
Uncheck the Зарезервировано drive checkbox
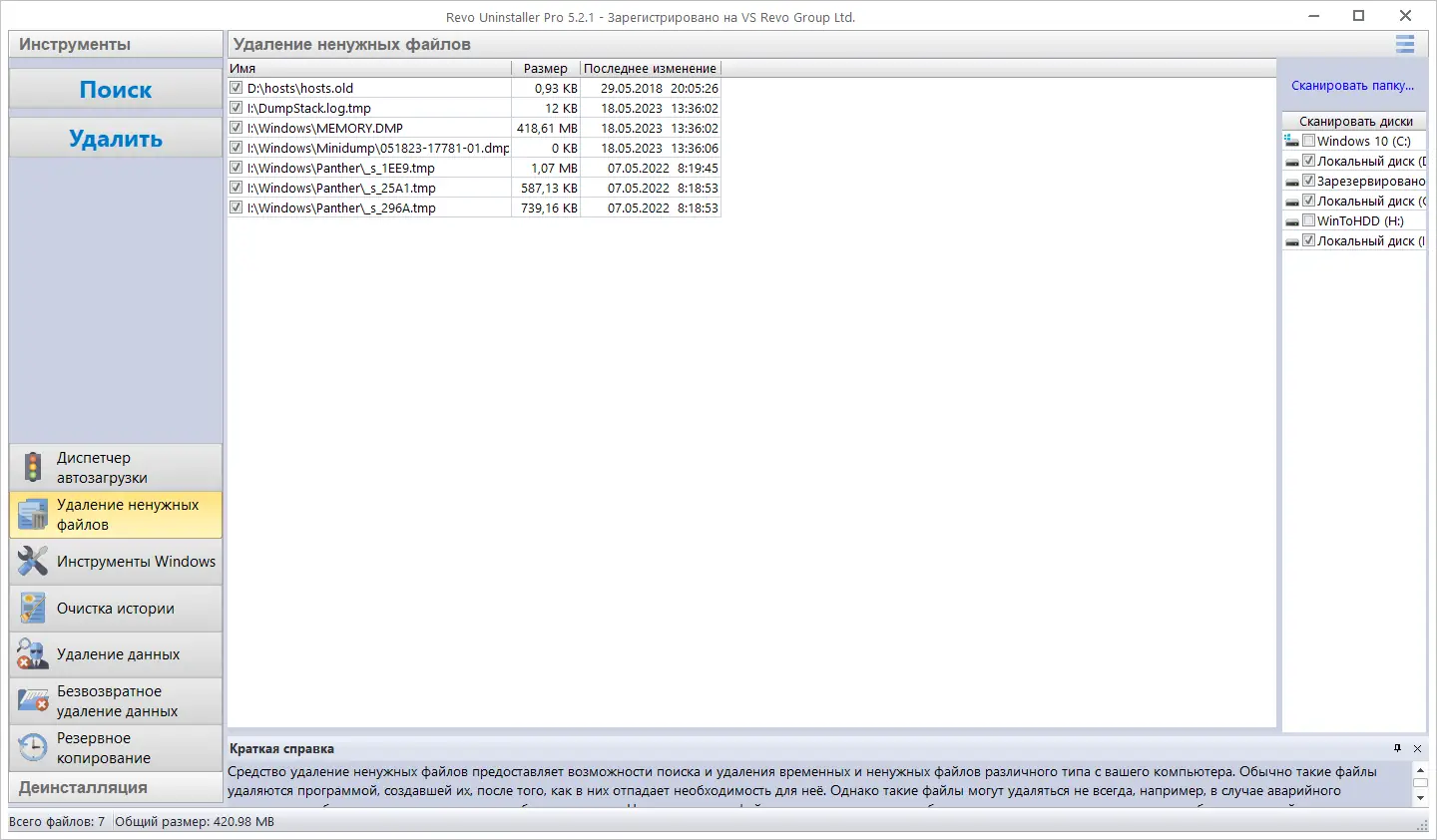[1309, 181]
